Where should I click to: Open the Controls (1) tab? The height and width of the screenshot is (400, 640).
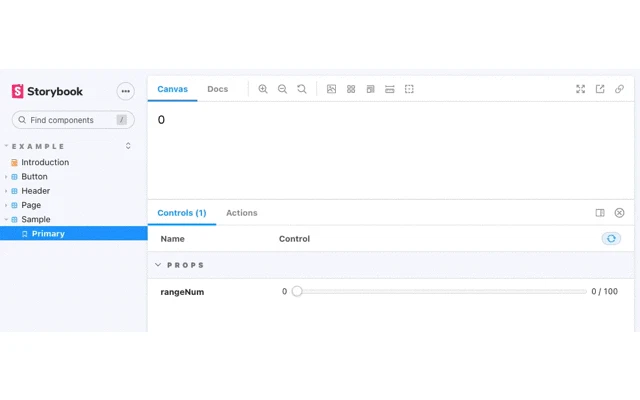click(x=182, y=213)
